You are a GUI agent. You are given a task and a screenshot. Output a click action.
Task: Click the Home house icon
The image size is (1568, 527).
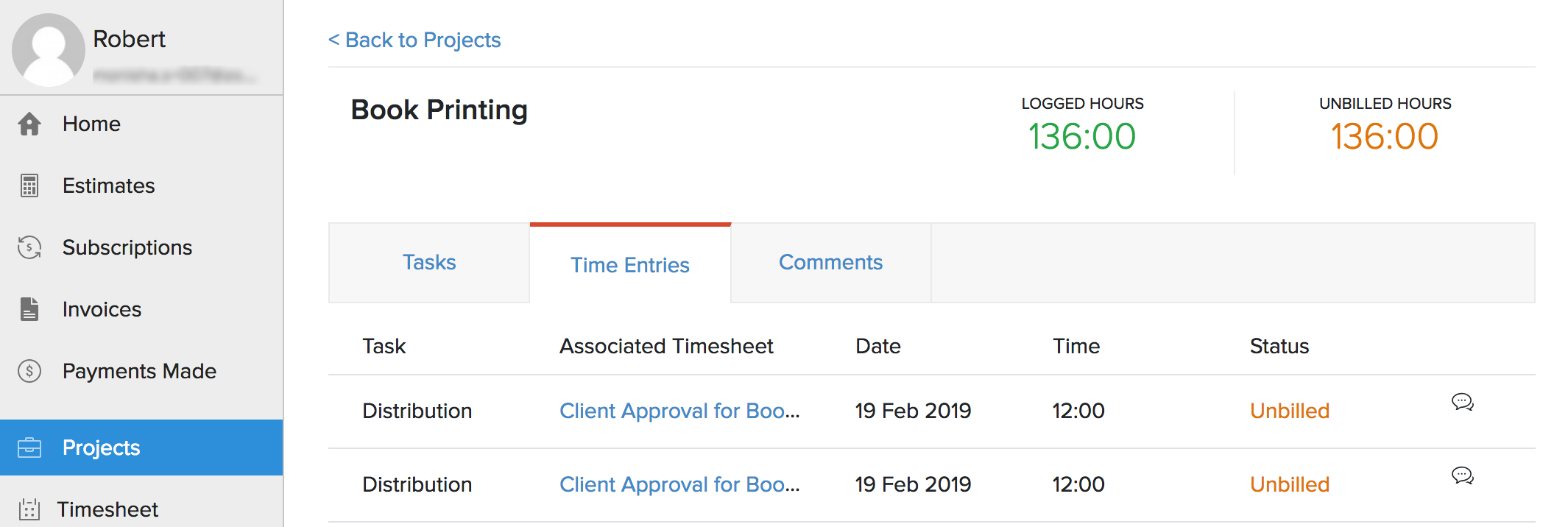click(x=29, y=124)
